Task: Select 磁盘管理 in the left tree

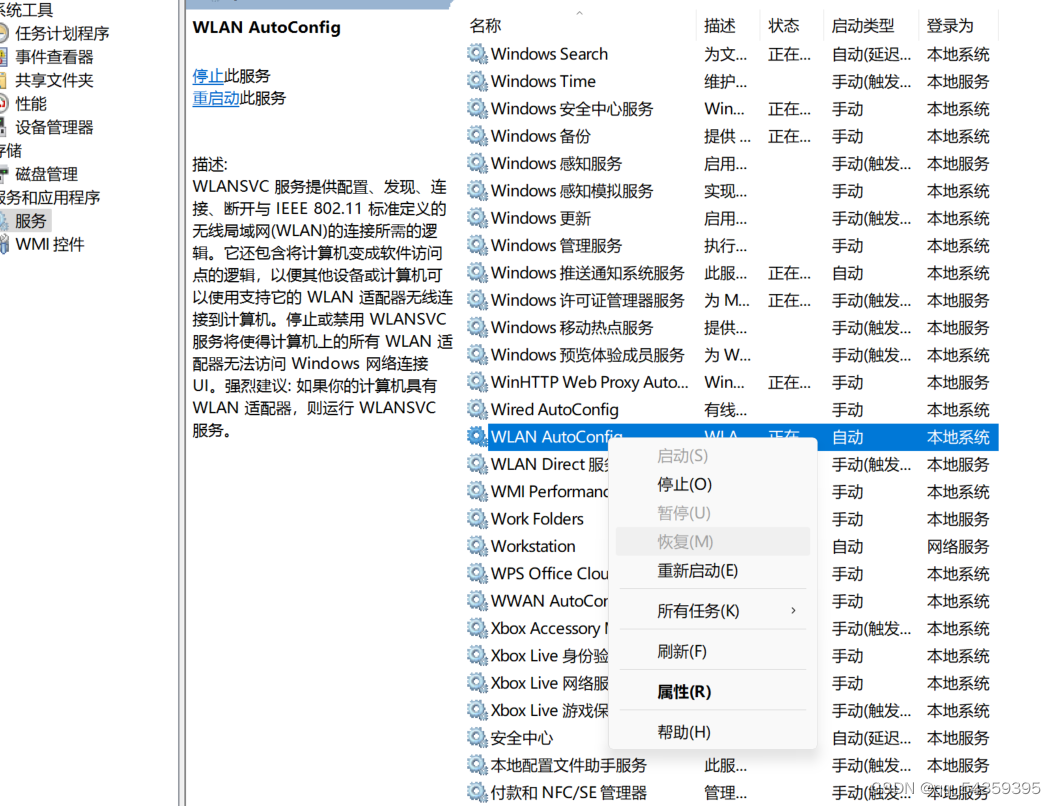Action: point(46,174)
